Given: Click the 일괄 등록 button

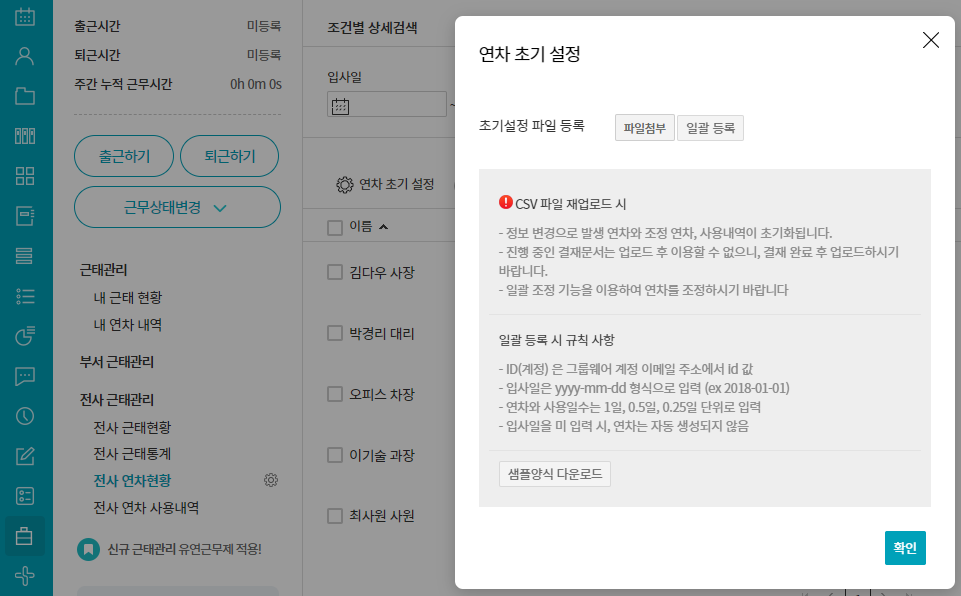Looking at the screenshot, I should (710, 128).
